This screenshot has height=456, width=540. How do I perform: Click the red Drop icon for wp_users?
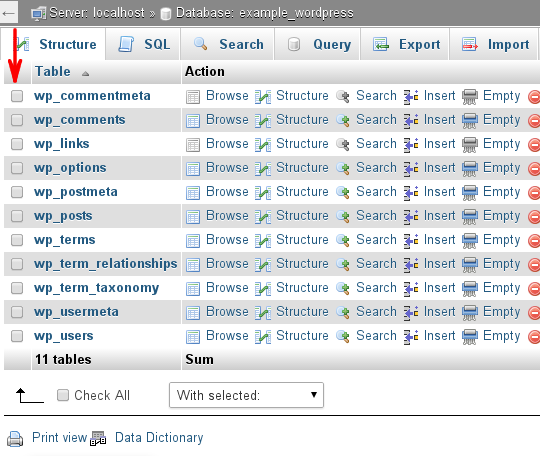pyautogui.click(x=534, y=337)
